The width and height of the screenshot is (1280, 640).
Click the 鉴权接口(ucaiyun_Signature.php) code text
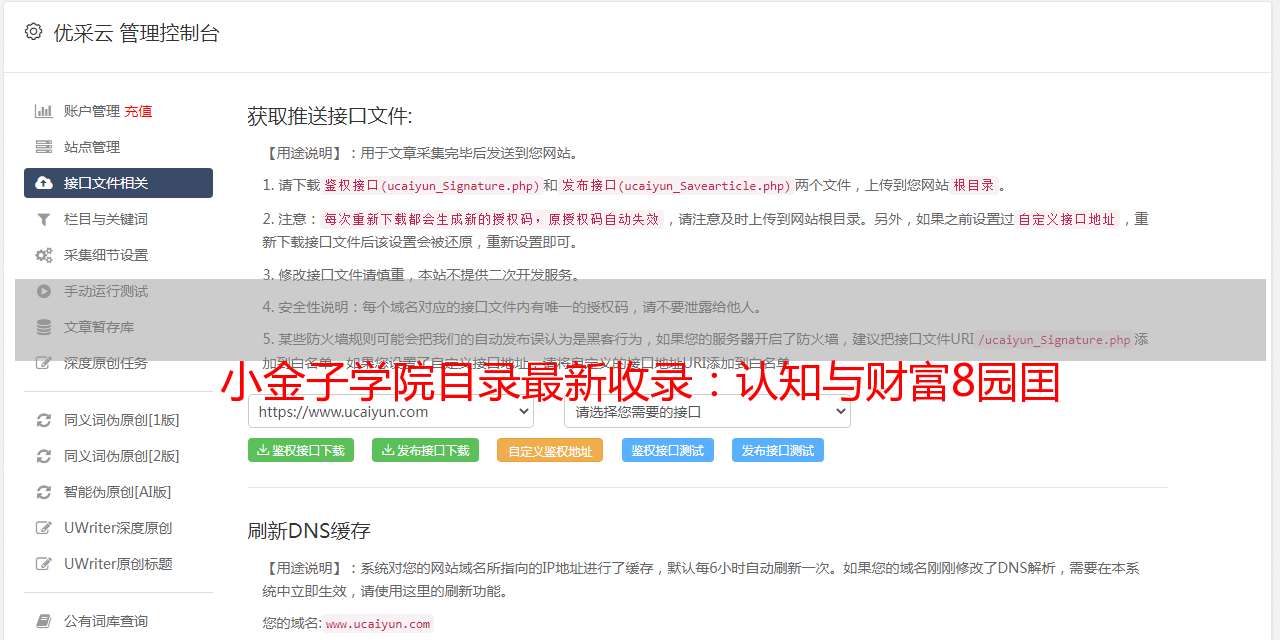point(432,185)
